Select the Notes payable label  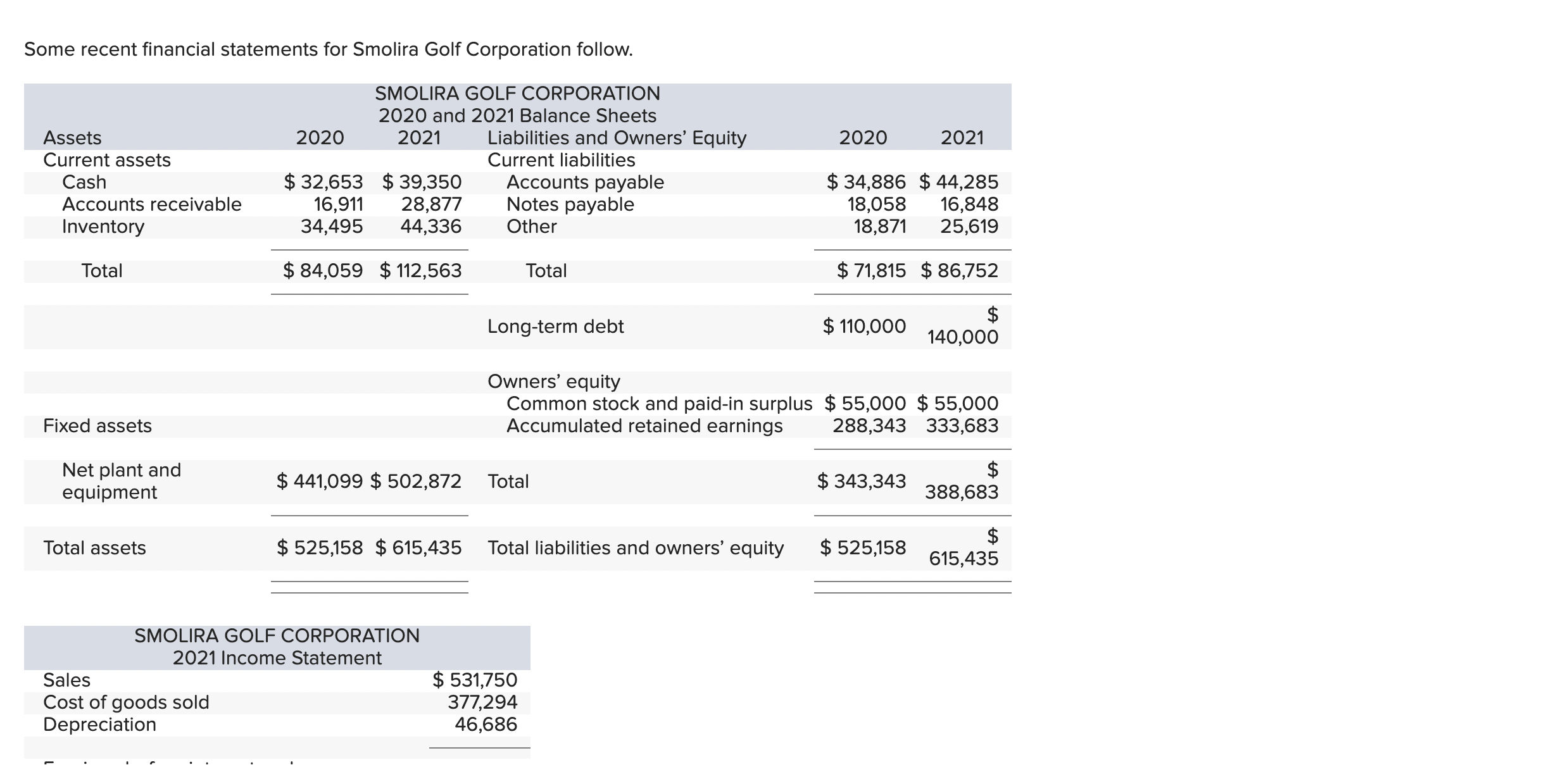tap(570, 204)
